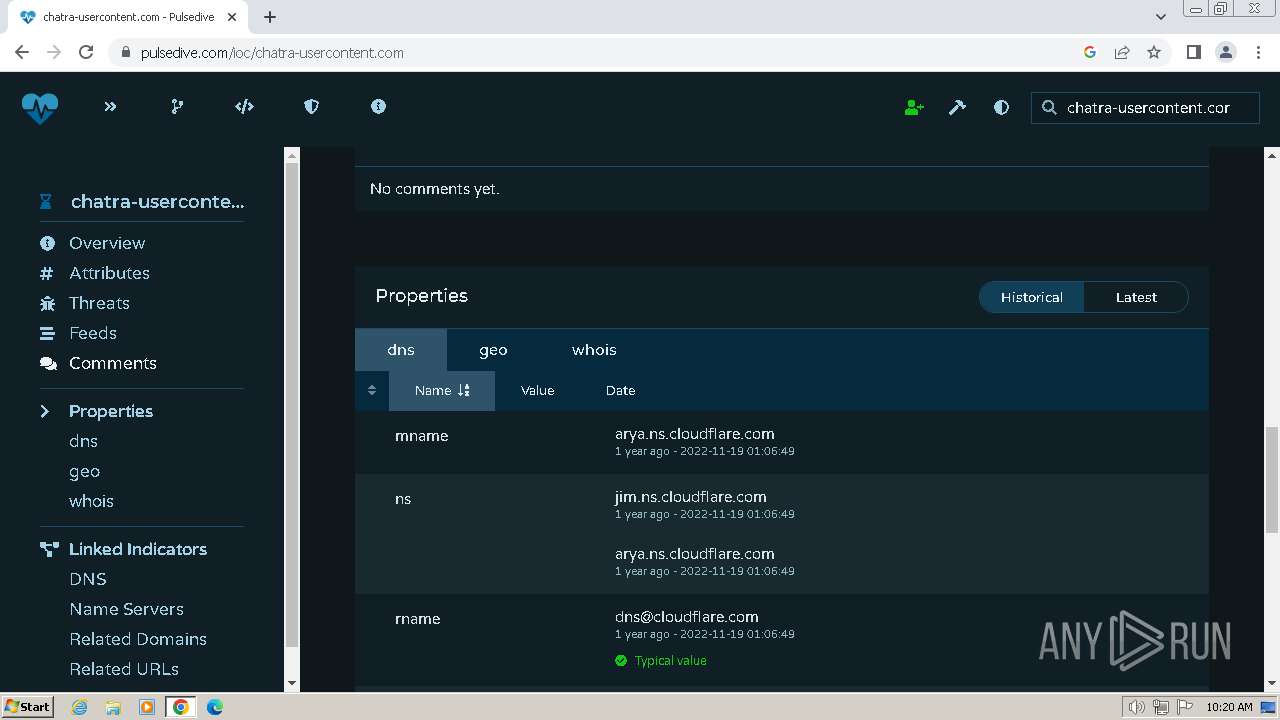Viewport: 1280px width, 720px height.
Task: Click the address bar URL
Action: click(x=272, y=52)
